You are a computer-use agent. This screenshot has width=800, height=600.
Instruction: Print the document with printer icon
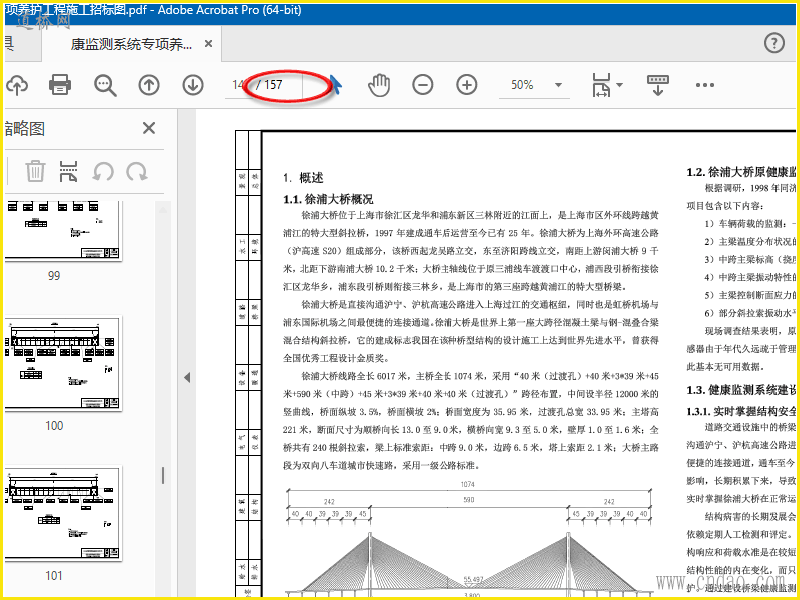(x=60, y=85)
